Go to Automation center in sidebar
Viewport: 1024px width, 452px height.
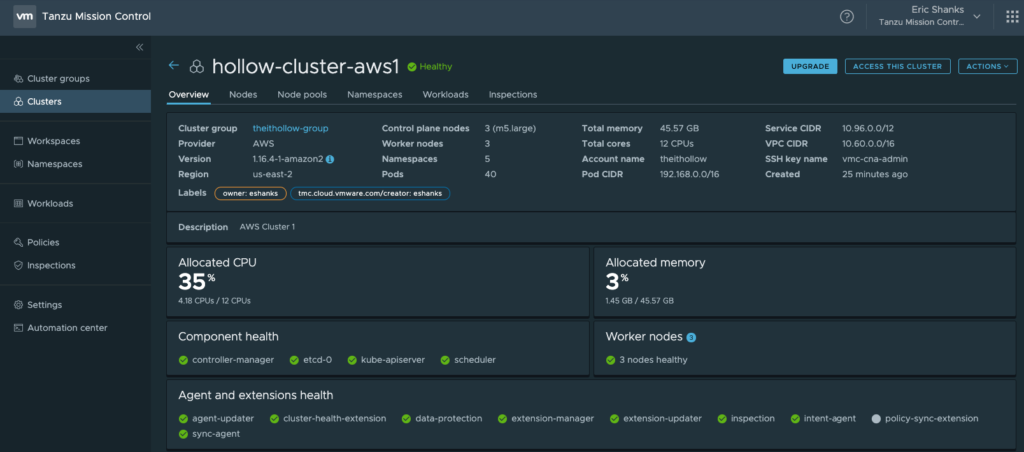[66, 327]
